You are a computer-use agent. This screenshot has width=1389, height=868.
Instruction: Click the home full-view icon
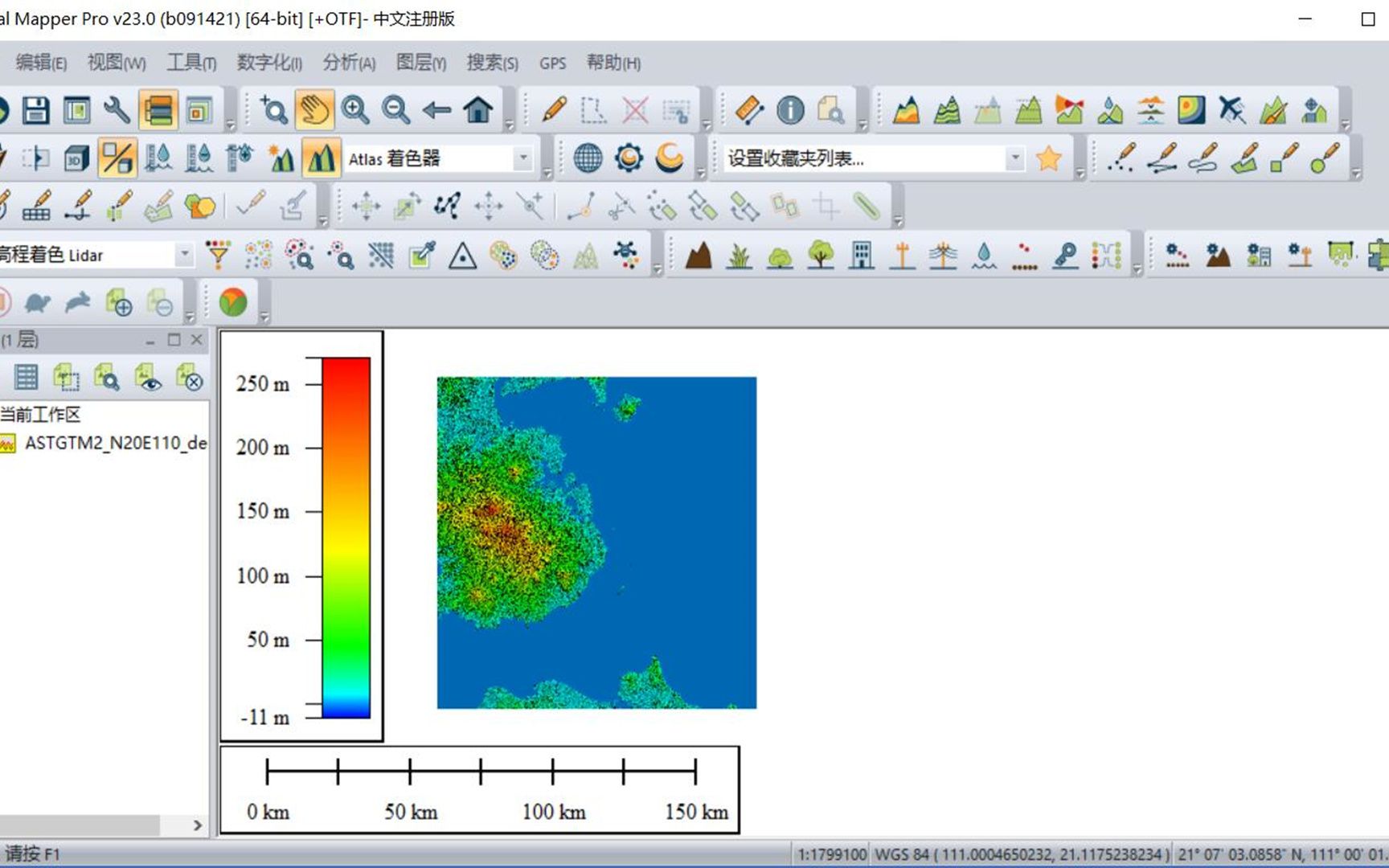(x=477, y=108)
